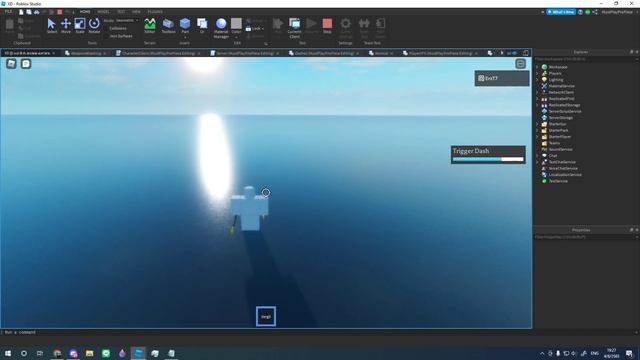Expand the Lighting tree node
Image resolution: width=640 pixels, height=360 pixels.
point(538,80)
